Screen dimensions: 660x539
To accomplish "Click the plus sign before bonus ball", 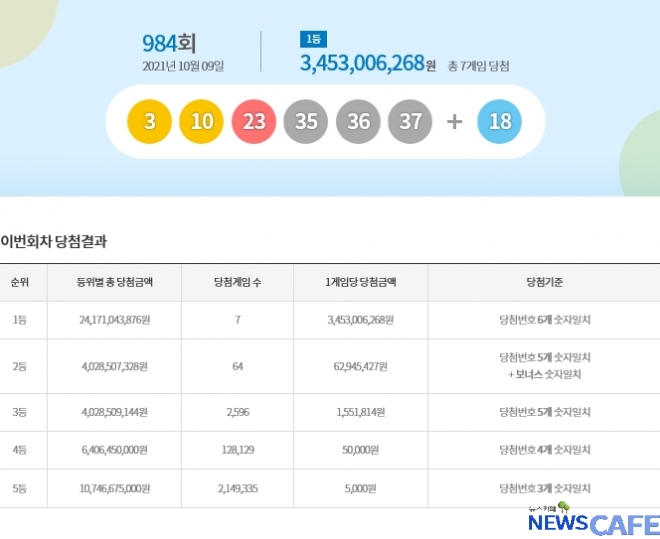I will coord(455,122).
